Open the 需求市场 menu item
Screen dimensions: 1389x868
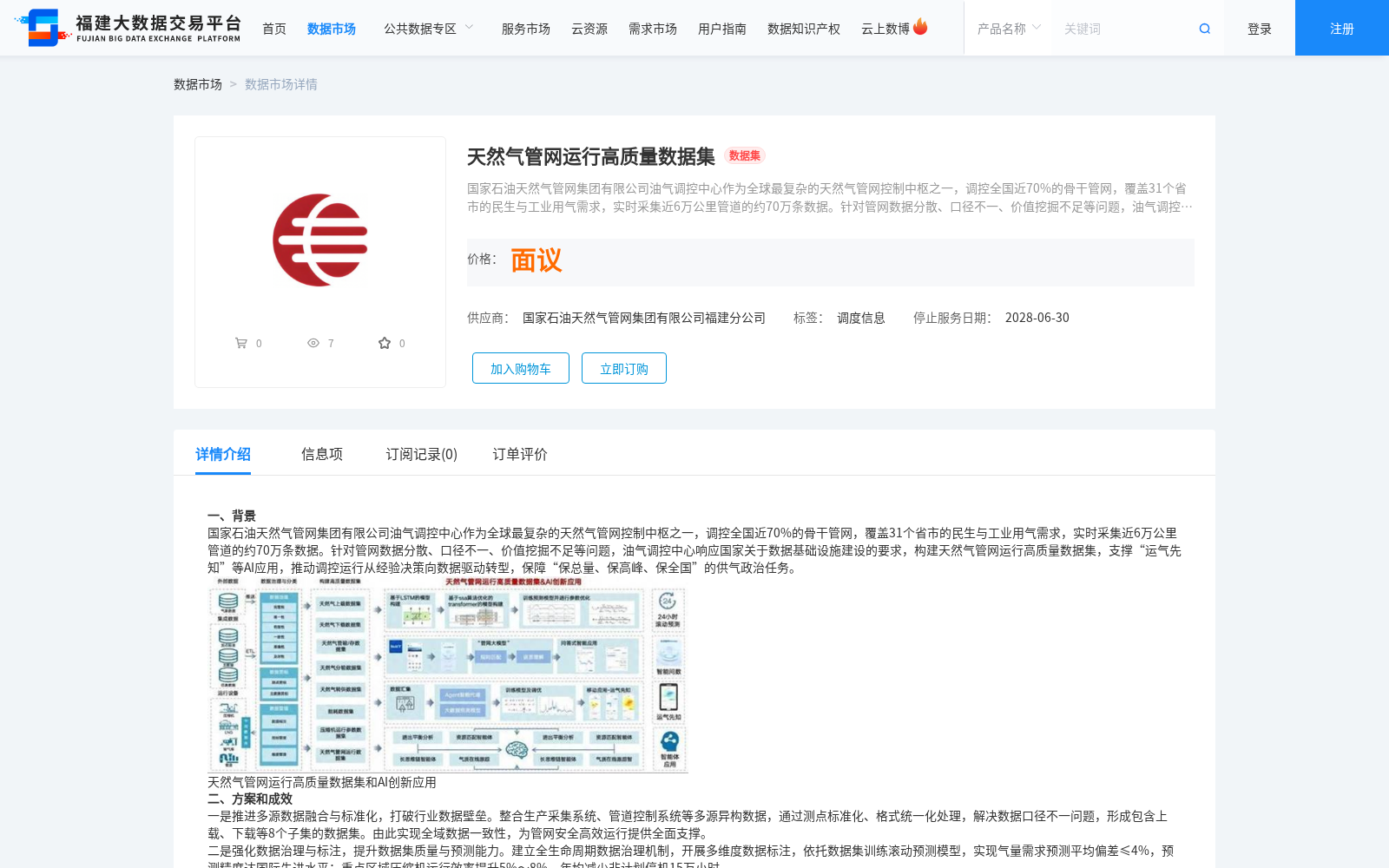click(x=653, y=29)
